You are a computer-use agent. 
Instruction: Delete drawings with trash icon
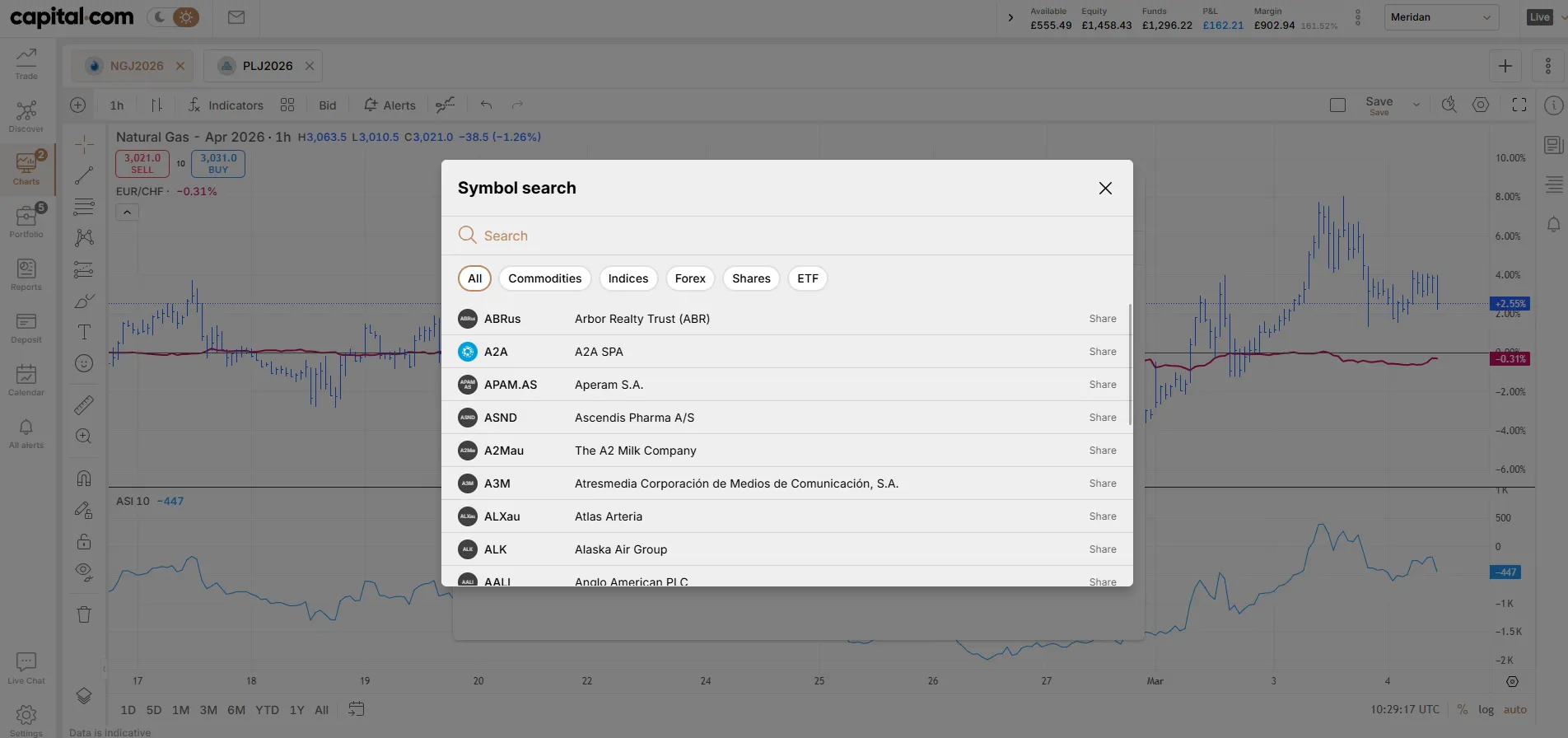(84, 614)
